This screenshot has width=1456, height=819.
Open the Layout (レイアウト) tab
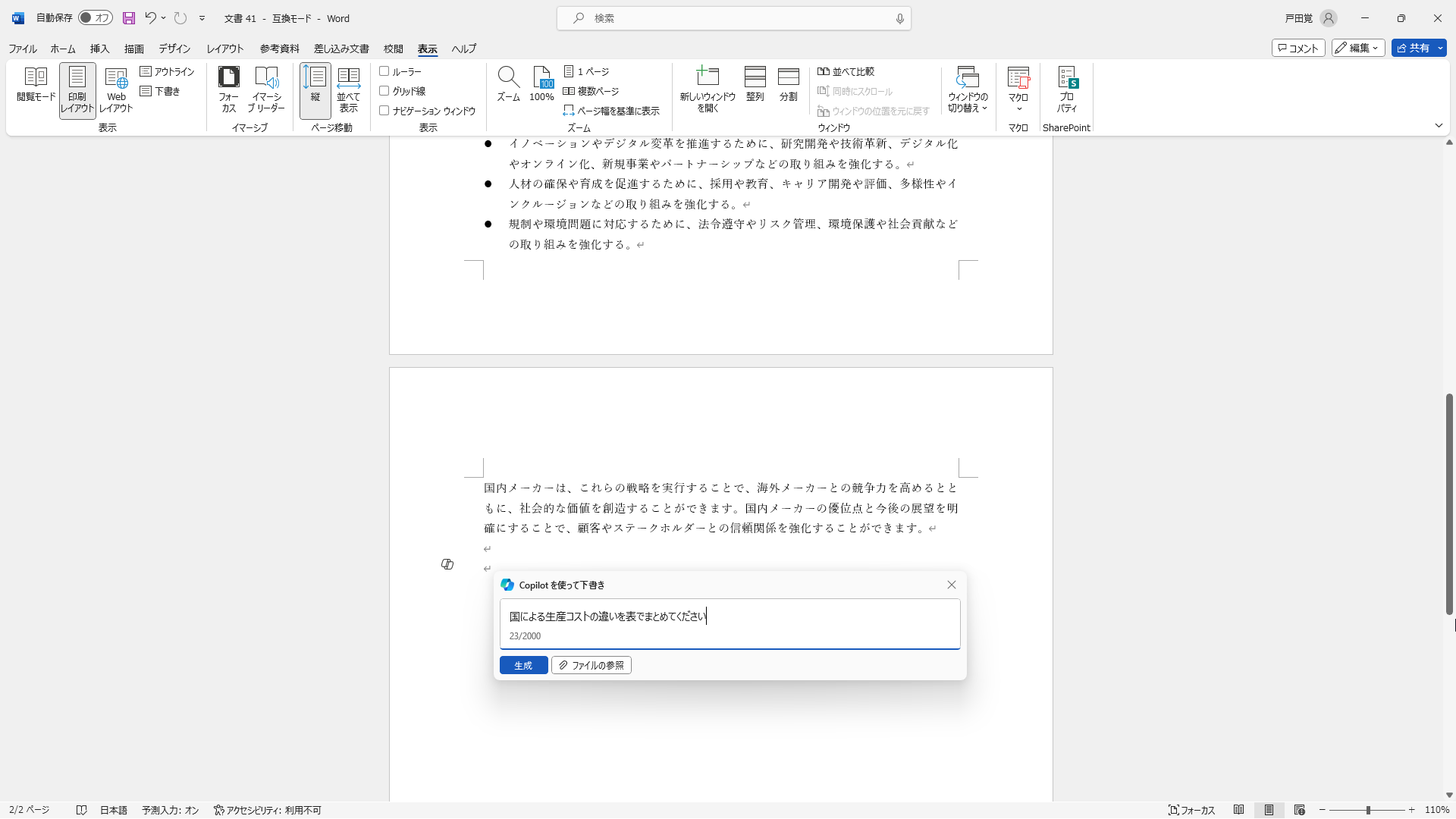click(225, 49)
